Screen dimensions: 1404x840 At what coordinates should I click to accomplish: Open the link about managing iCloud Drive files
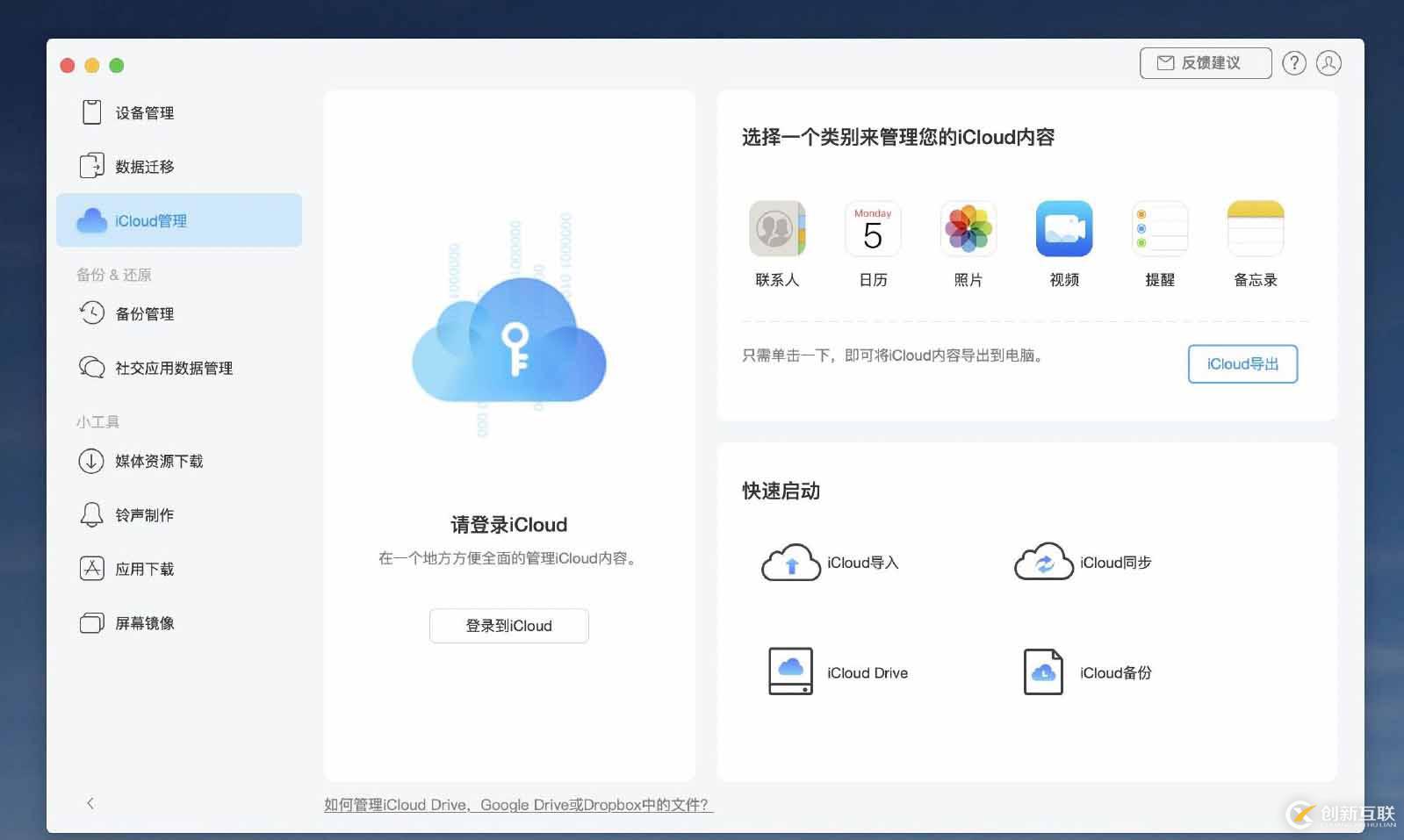point(518,805)
